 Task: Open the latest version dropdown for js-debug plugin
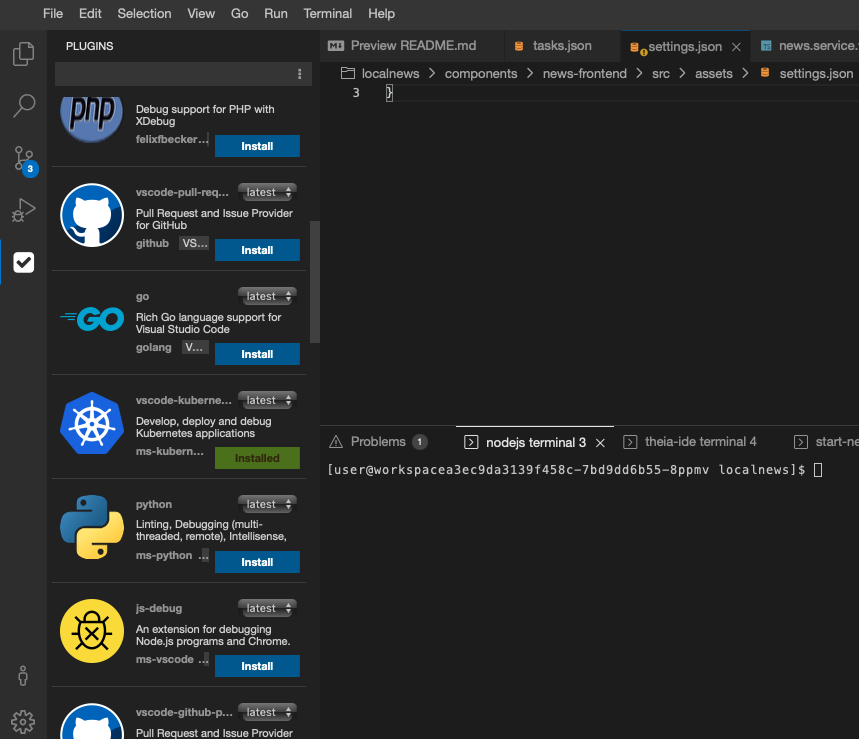point(267,608)
